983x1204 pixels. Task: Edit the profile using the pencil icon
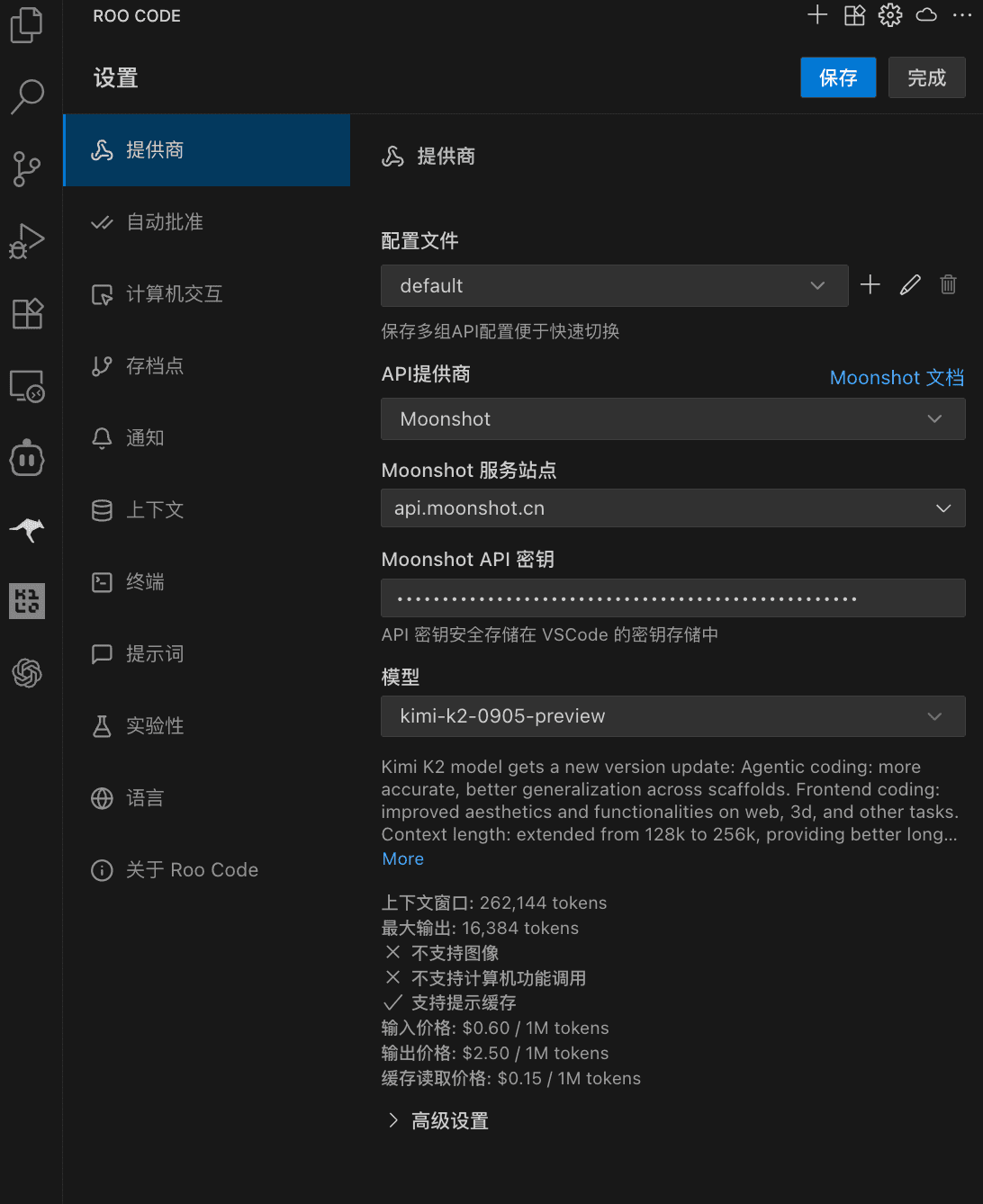coord(909,284)
